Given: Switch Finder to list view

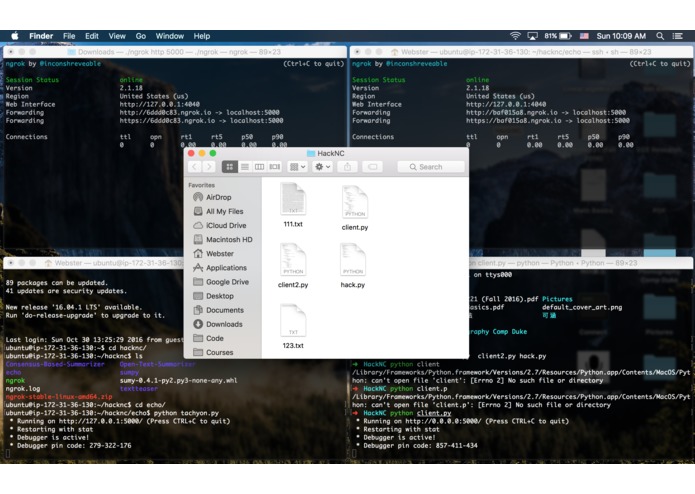Looking at the screenshot, I should [x=244, y=167].
